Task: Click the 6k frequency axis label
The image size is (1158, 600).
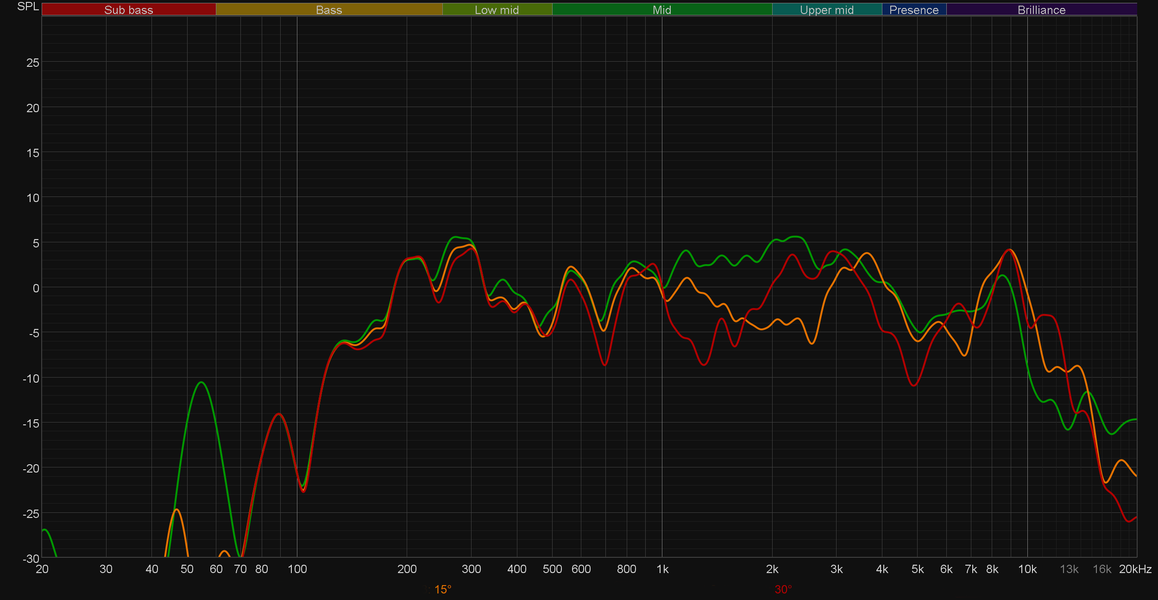Action: point(947,569)
